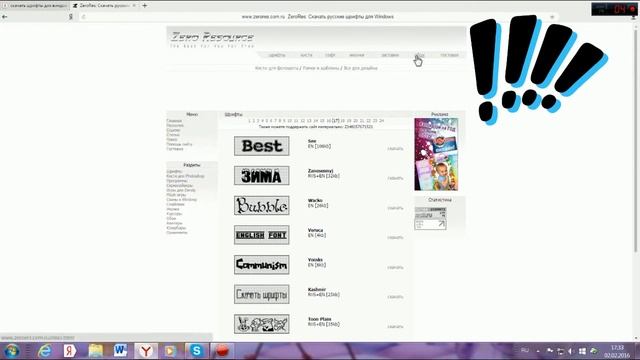Image resolution: width=640 pixels, height=360 pixels.
Task: Launch Internet Explorer from taskbar
Action: point(44,351)
